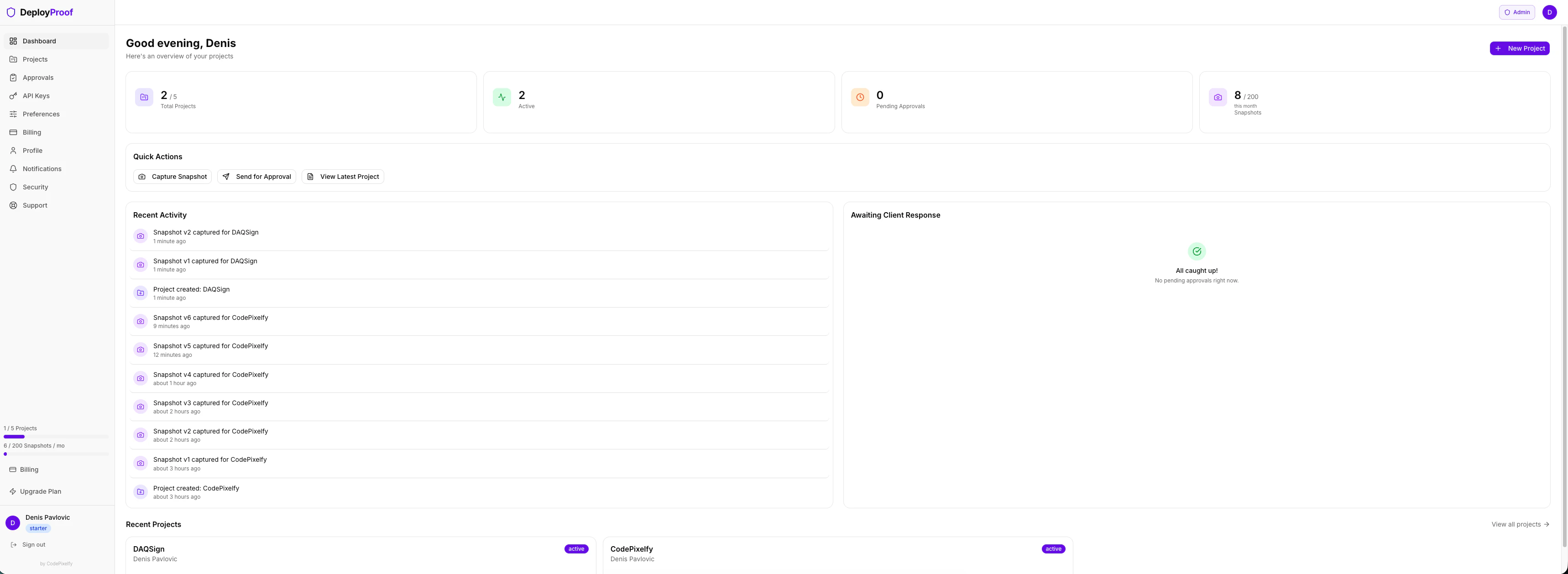Click the DeployProof logo shield
The width and height of the screenshot is (1568, 574).
[10, 12]
